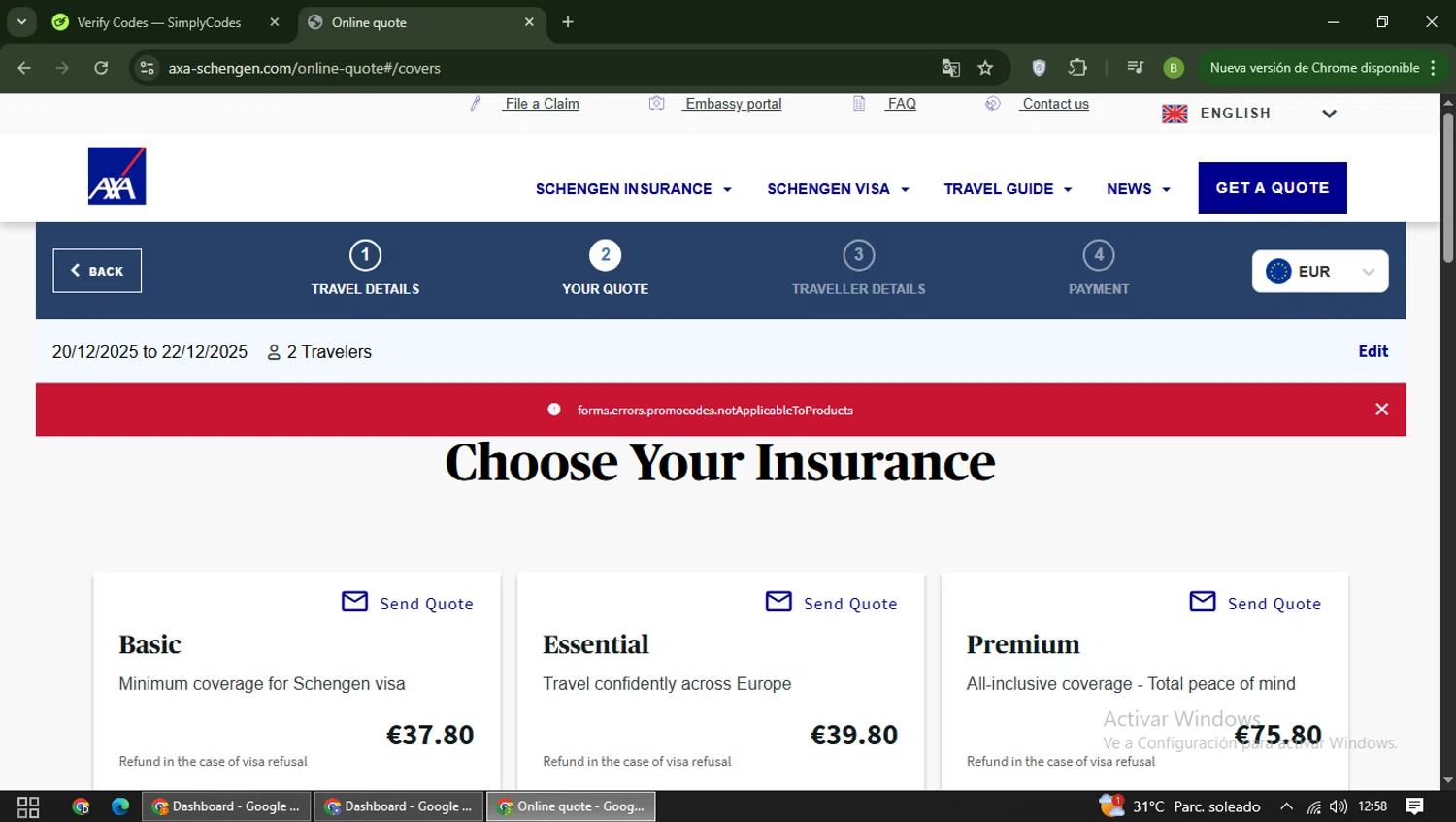Switch to the Verify Codes SimplyCodes tab
Screen dimensions: 1456x822
point(165,22)
